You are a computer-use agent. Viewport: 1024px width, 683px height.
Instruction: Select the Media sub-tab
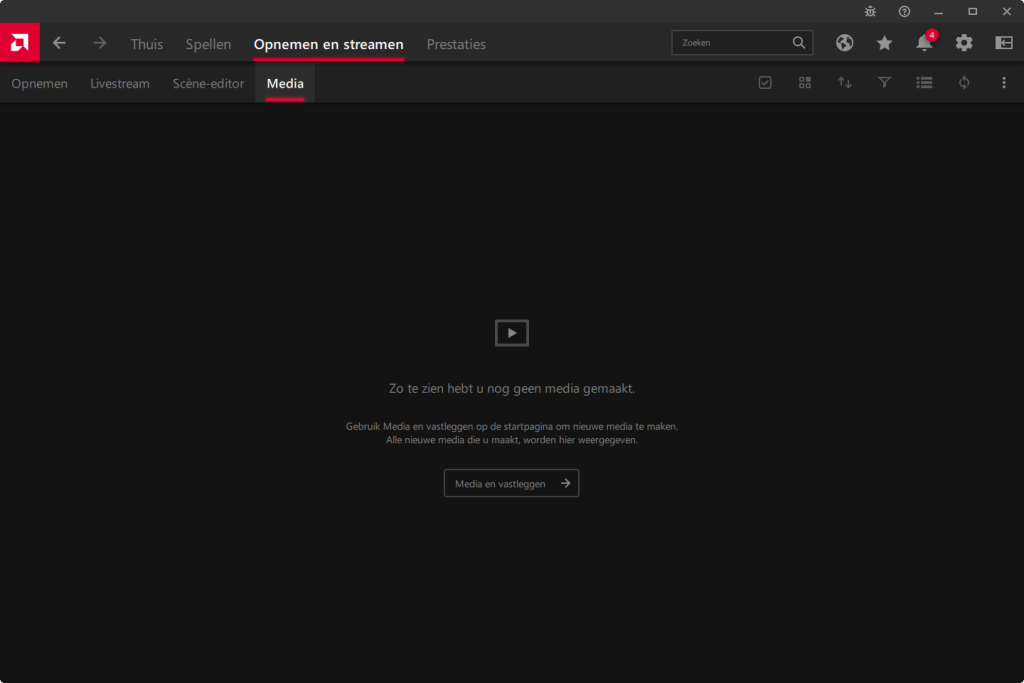[x=285, y=84]
